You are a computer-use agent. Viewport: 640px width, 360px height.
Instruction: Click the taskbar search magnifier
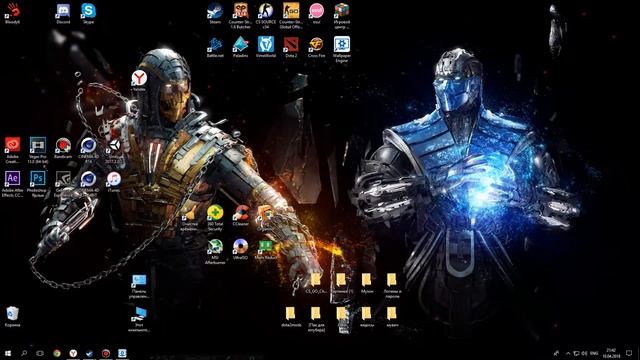point(24,353)
